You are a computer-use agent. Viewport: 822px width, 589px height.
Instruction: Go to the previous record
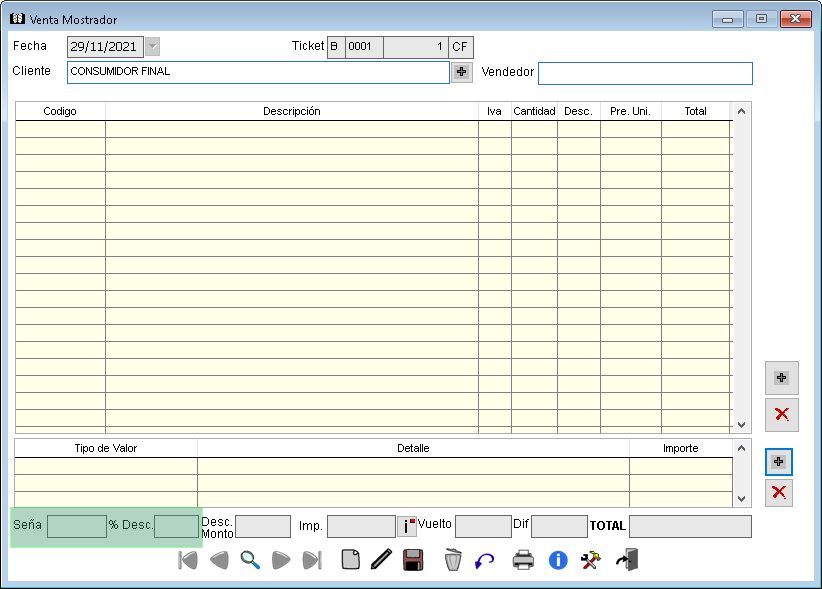219,560
